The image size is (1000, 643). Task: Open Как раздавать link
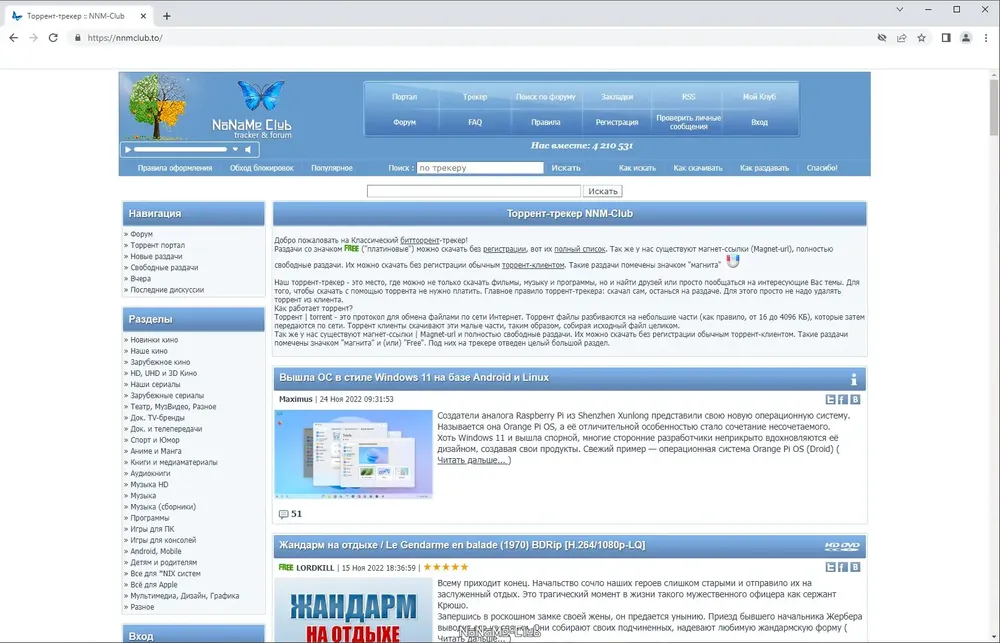[x=764, y=168]
